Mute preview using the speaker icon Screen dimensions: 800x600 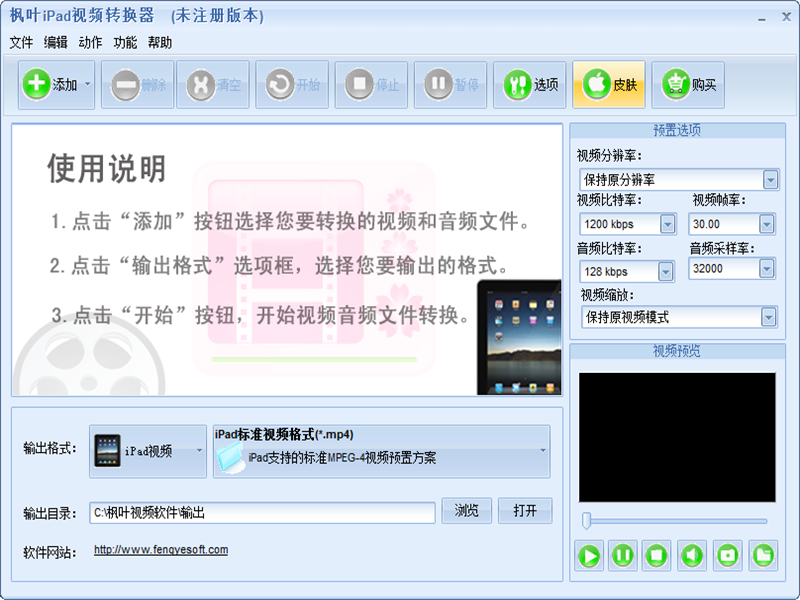[691, 554]
